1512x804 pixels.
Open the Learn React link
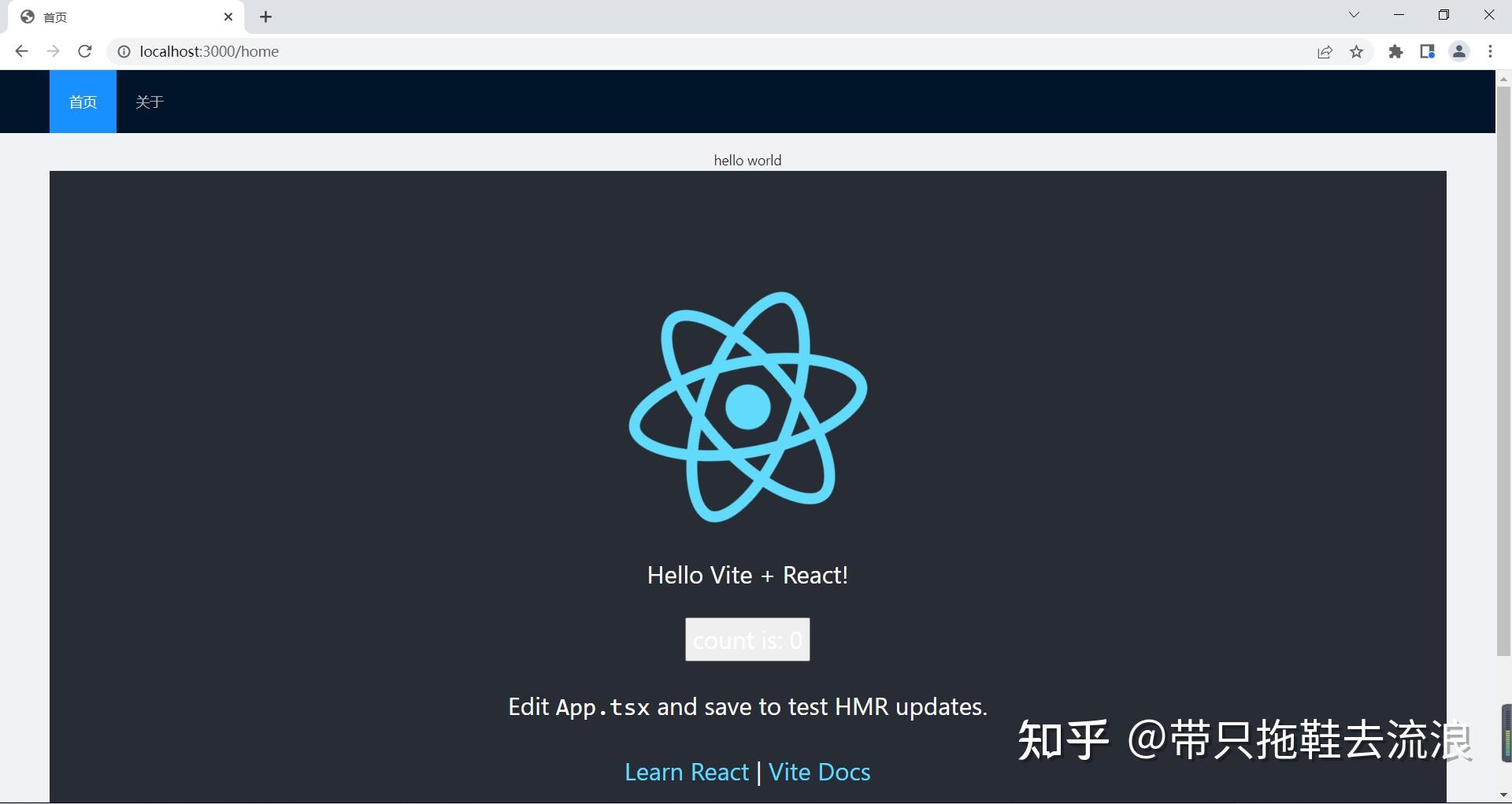pos(686,772)
